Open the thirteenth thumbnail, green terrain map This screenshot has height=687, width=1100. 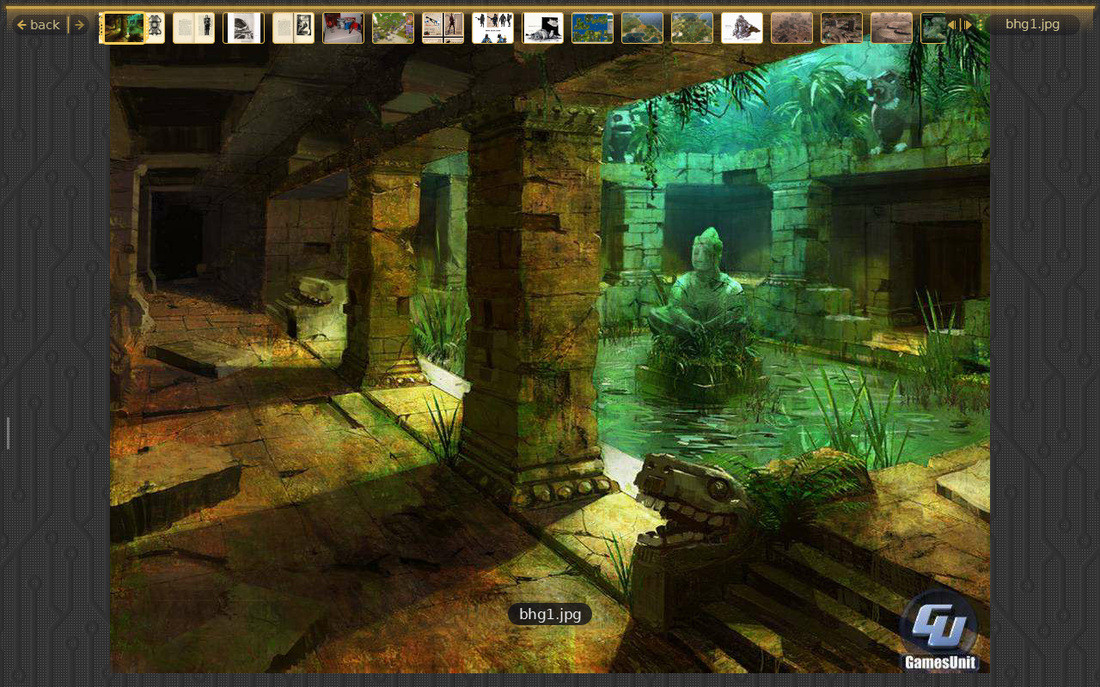[x=692, y=28]
